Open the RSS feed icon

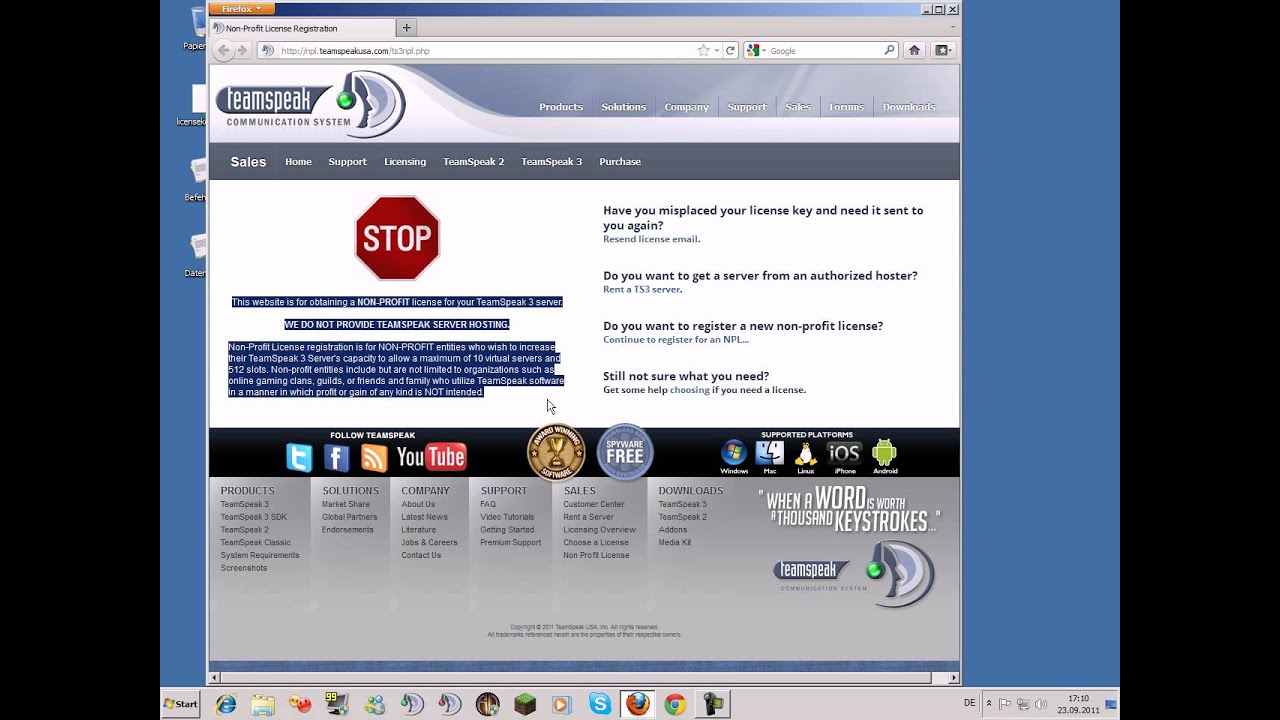[x=374, y=458]
